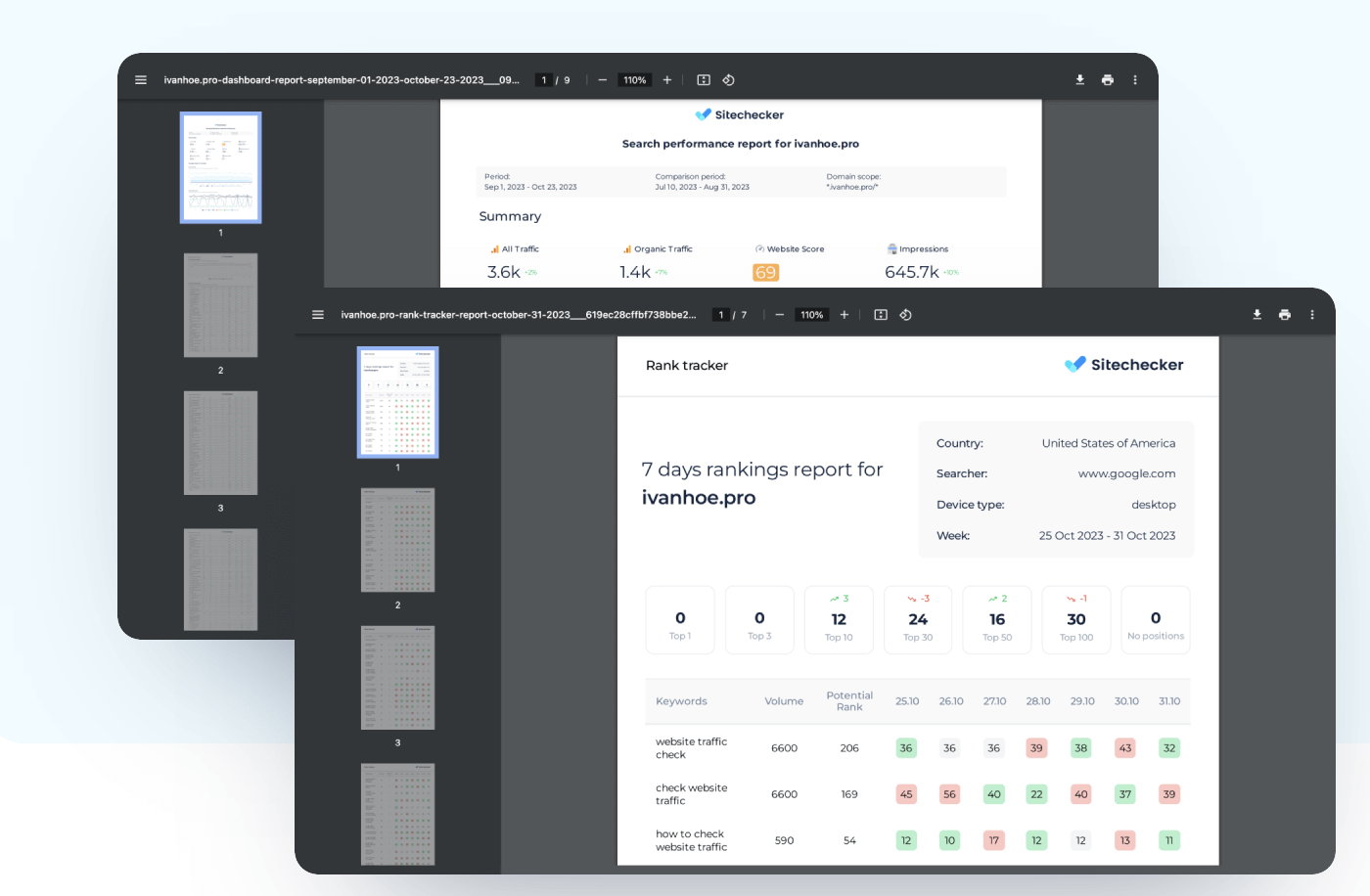Viewport: 1370px width, 896px height.
Task: Click the Top 50 positions card
Action: coord(997,620)
